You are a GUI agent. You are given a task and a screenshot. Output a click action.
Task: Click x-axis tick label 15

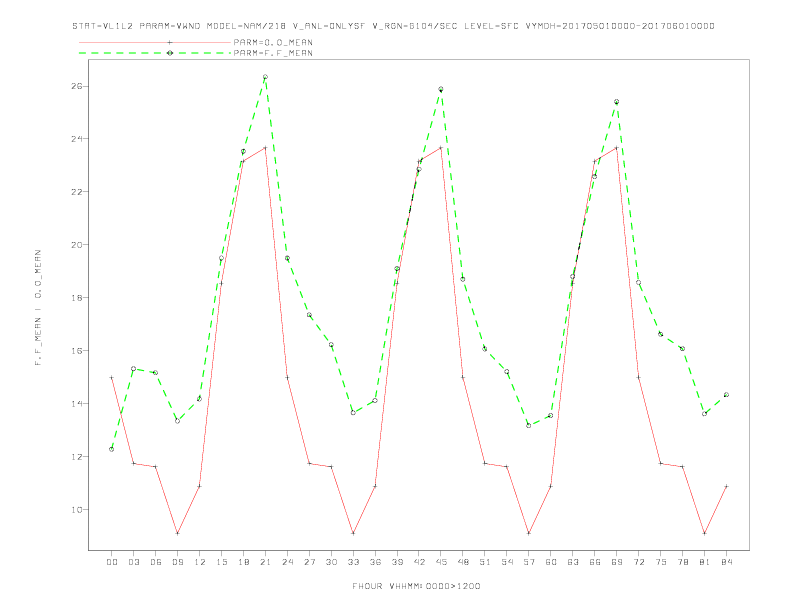pos(221,562)
